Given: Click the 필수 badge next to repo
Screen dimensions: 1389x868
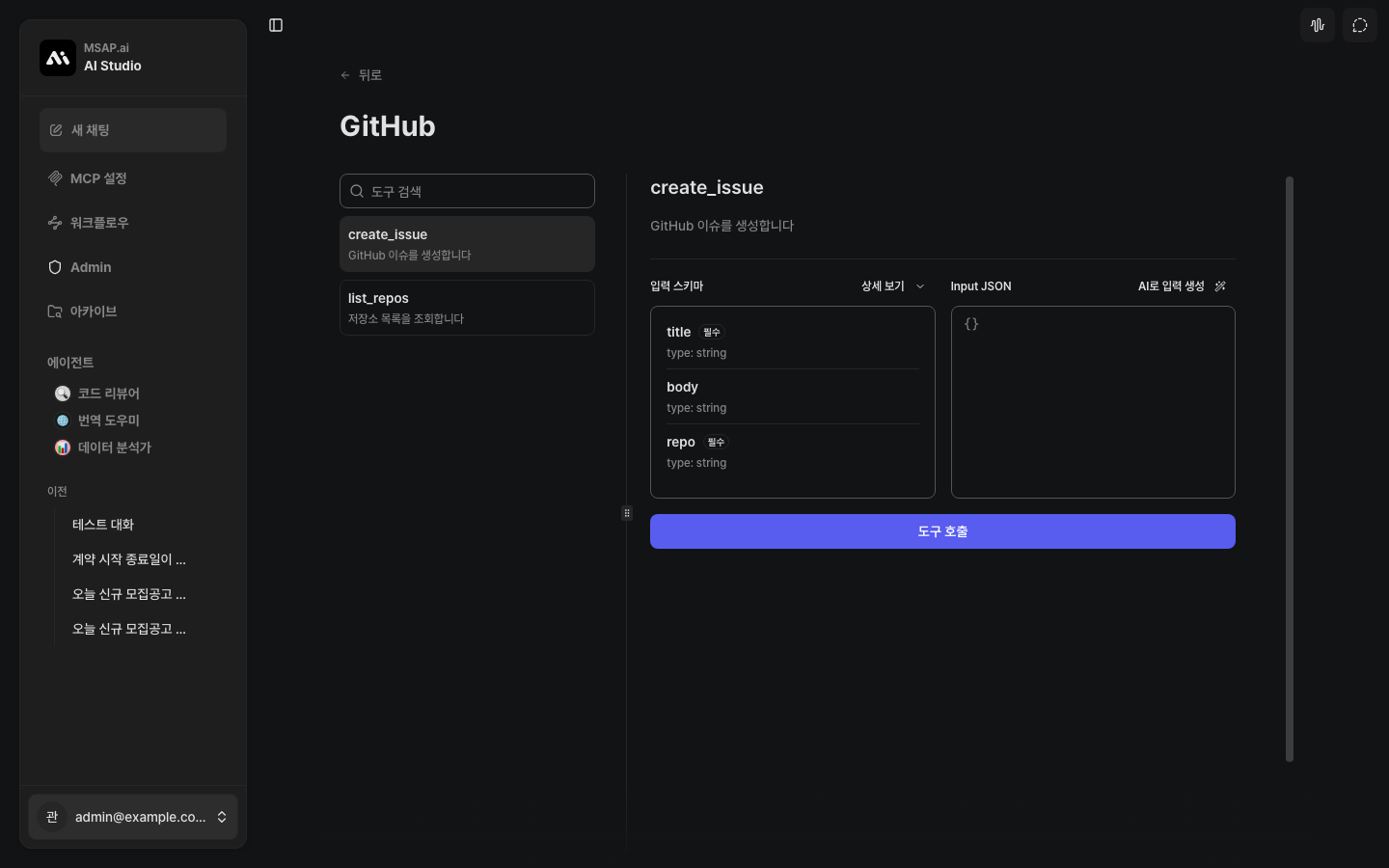Looking at the screenshot, I should pyautogui.click(x=716, y=443).
